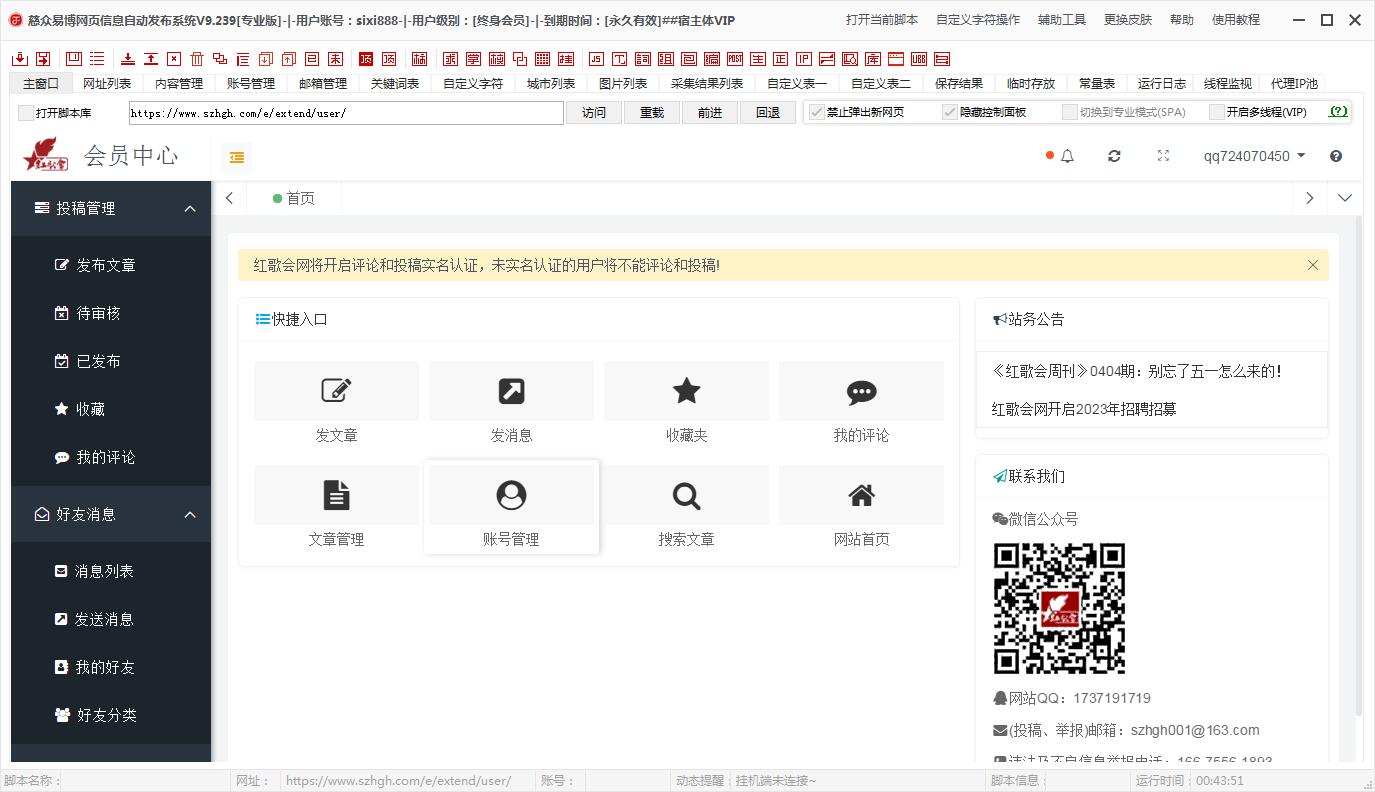The height and width of the screenshot is (792, 1375).
Task: Open help question mark icon beside username
Action: (x=1336, y=156)
